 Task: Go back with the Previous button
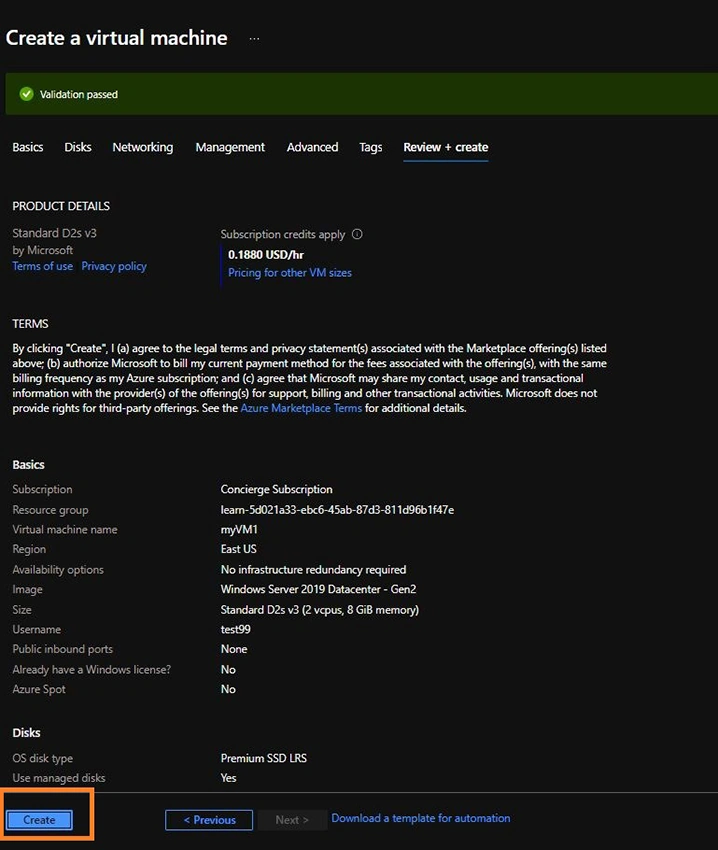pos(209,820)
